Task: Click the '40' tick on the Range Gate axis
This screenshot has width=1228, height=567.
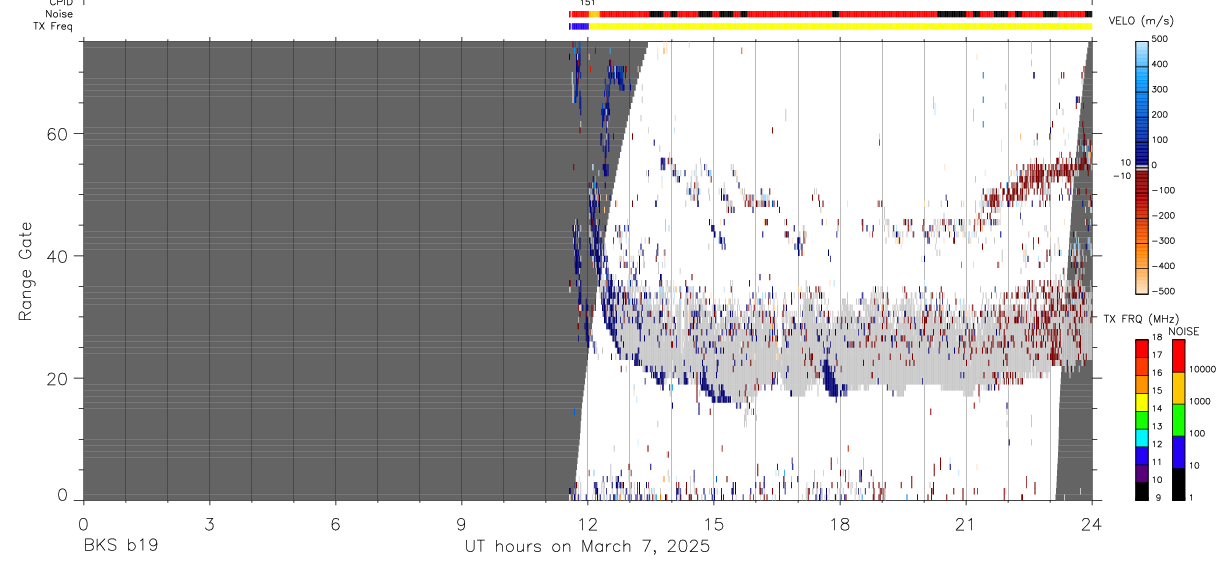Action: pos(58,256)
